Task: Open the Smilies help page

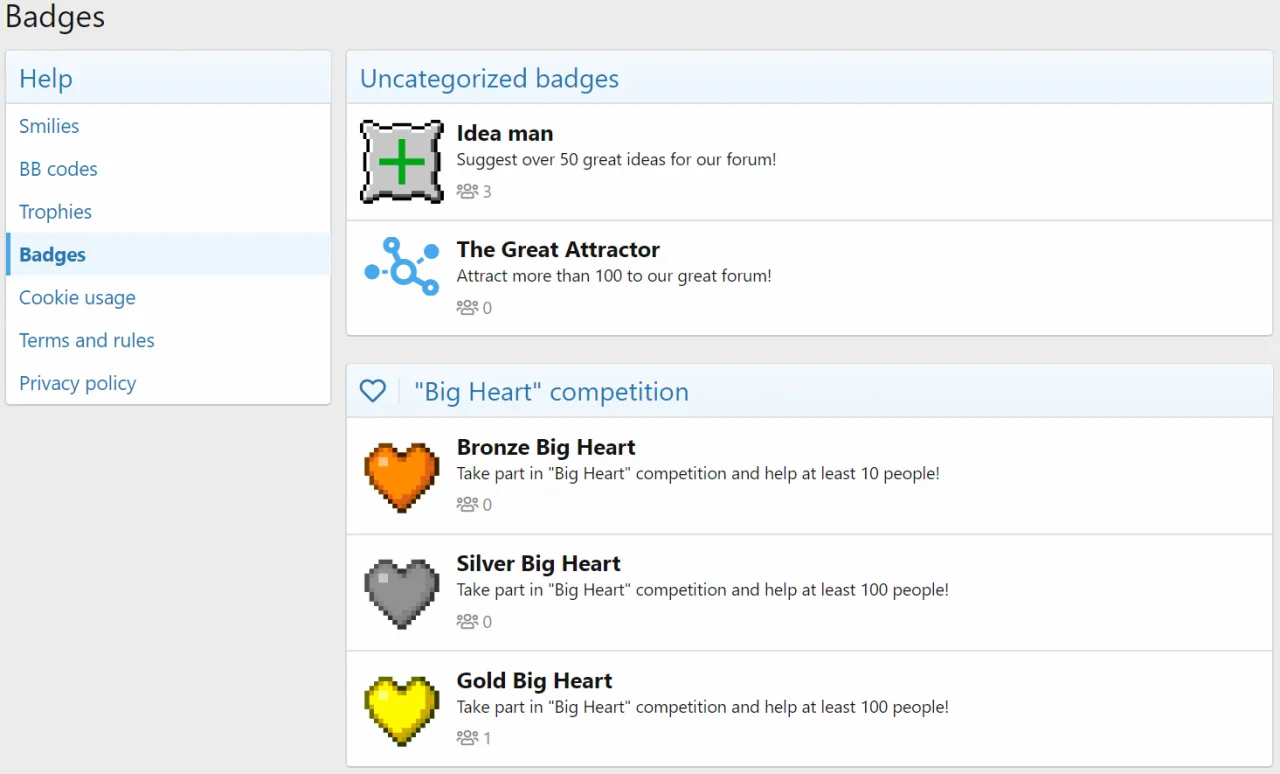Action: point(48,126)
